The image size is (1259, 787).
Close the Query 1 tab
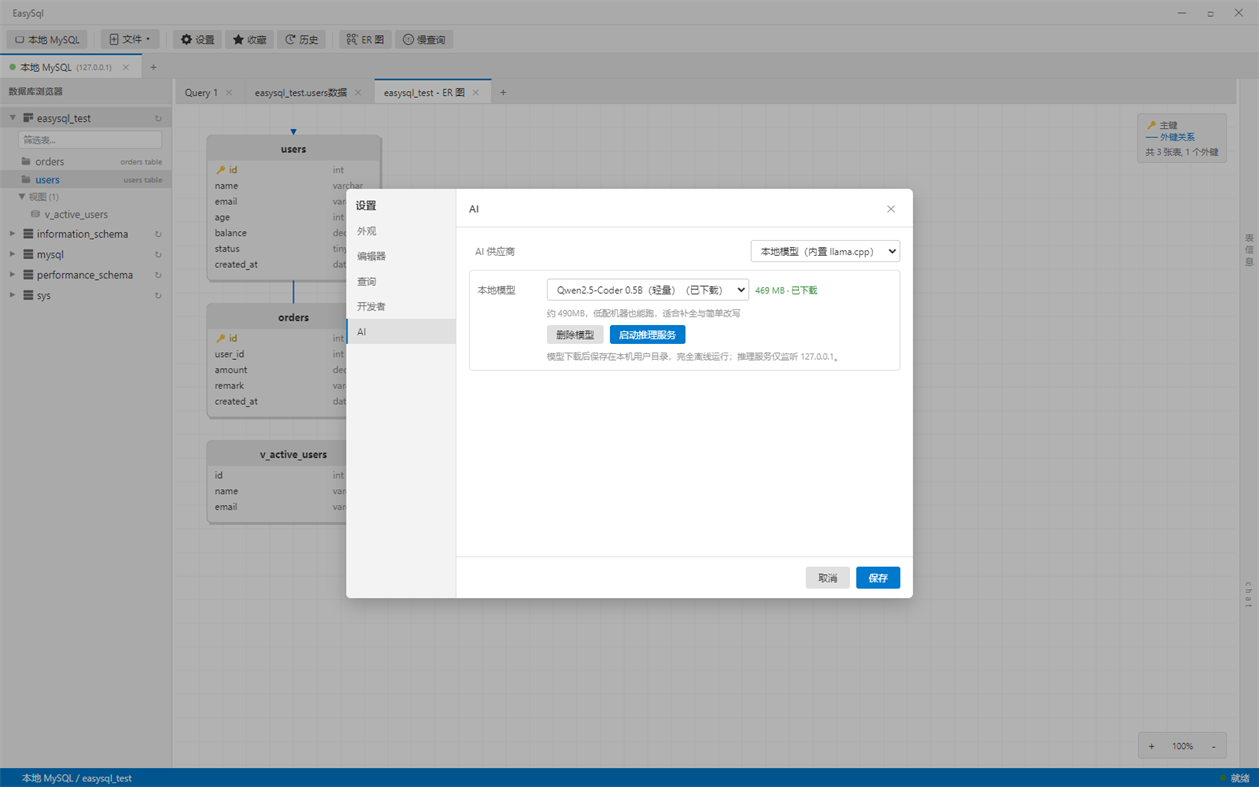[x=229, y=93]
